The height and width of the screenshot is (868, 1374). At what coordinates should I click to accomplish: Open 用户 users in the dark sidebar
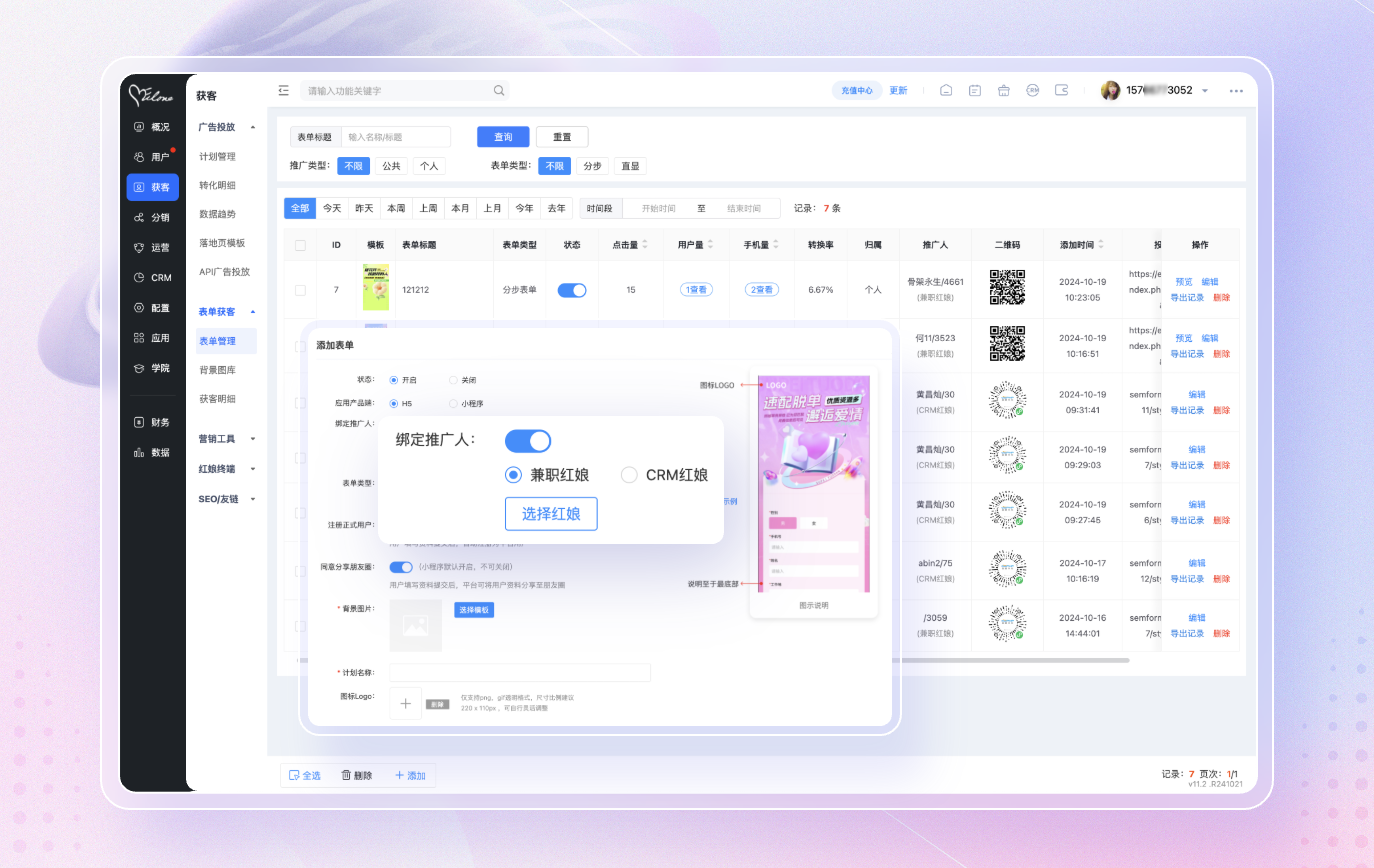(152, 157)
